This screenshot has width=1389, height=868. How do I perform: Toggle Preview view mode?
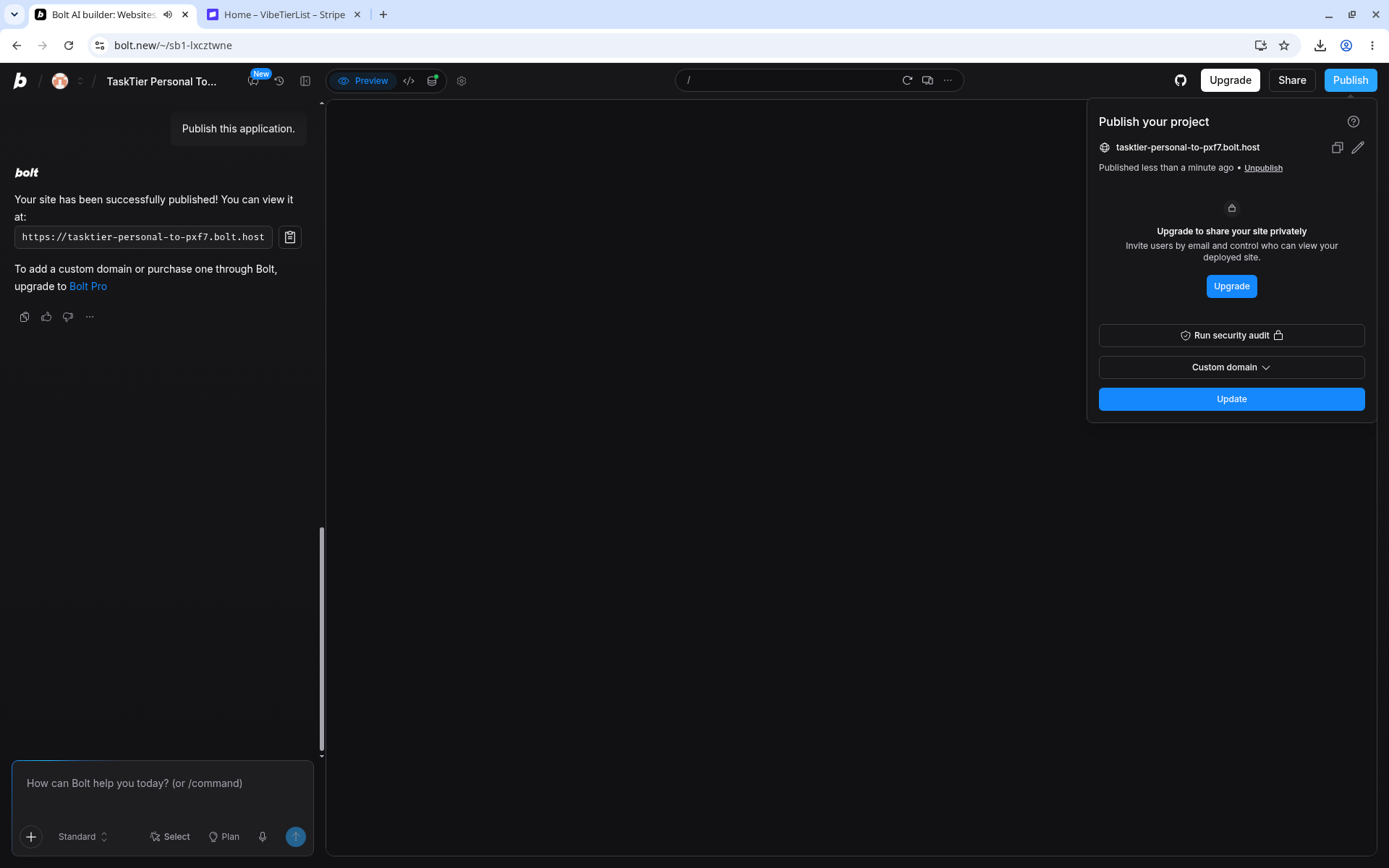tap(363, 81)
